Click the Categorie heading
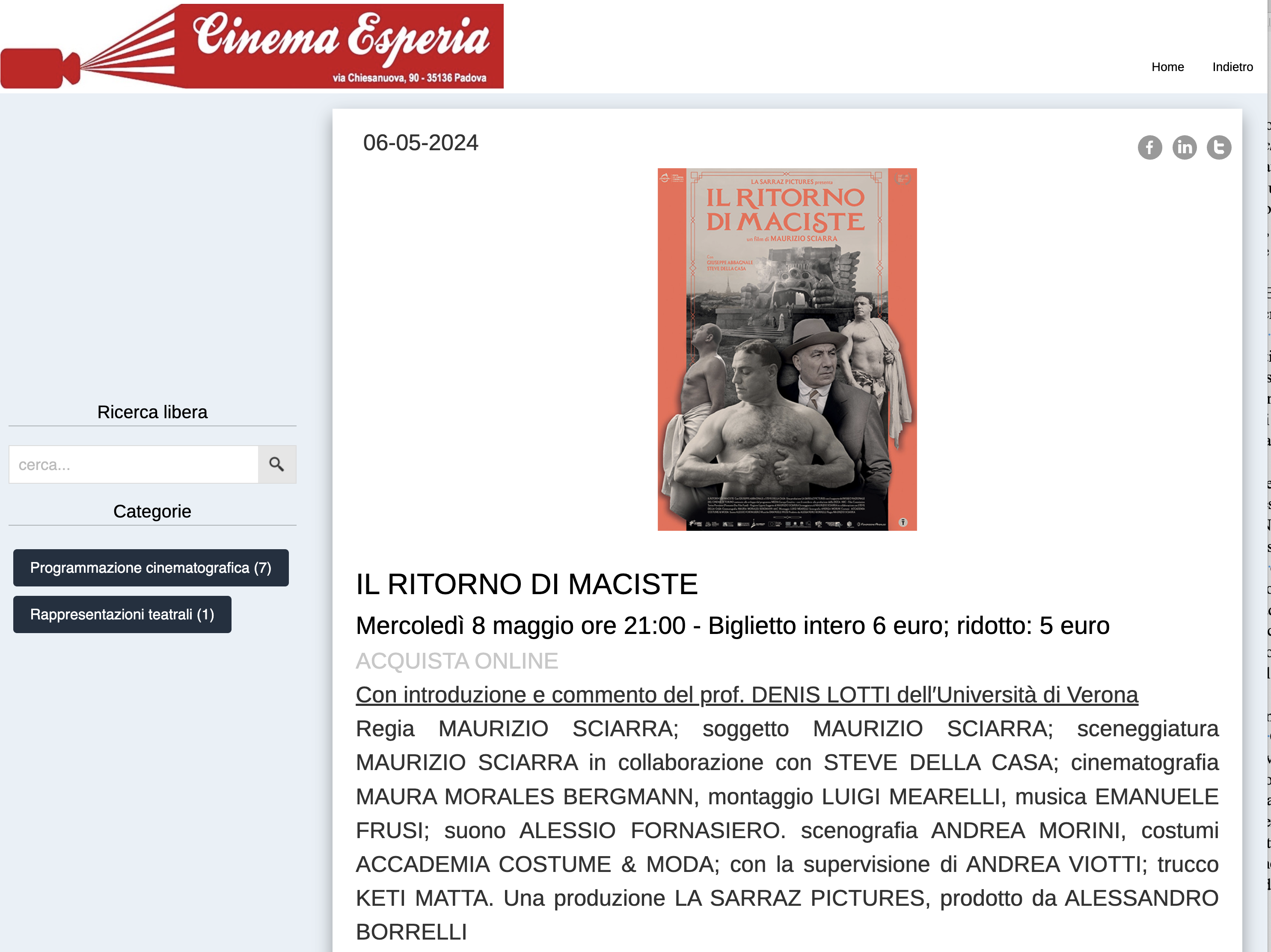 (152, 512)
